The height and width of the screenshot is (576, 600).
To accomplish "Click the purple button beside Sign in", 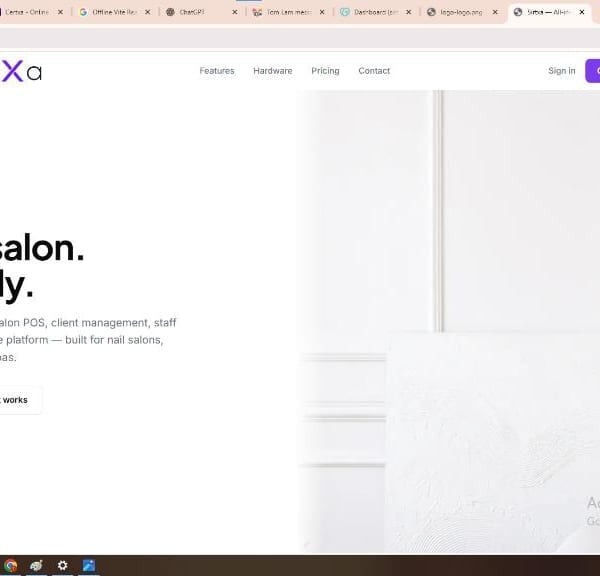I will coord(593,71).
